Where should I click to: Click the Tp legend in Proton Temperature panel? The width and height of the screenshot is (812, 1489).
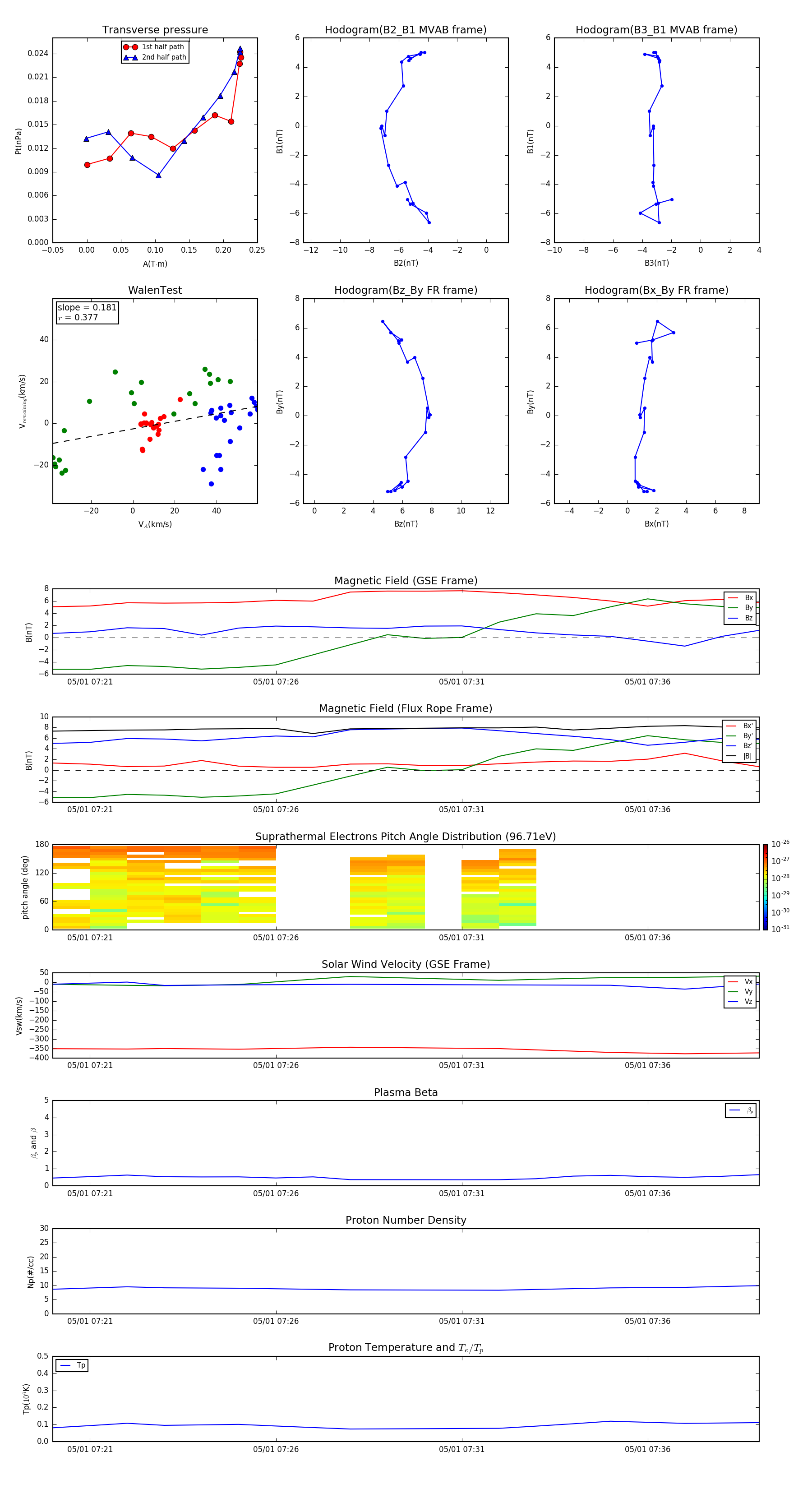72,1365
